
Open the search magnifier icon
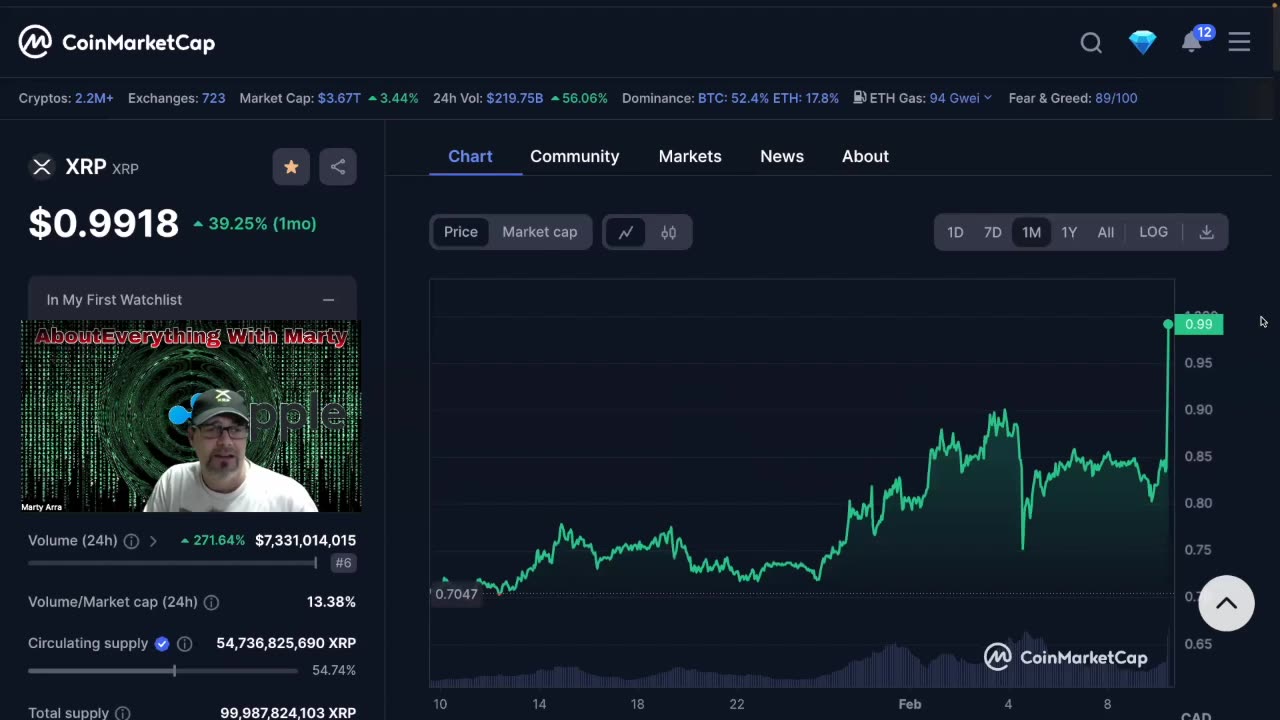point(1091,43)
